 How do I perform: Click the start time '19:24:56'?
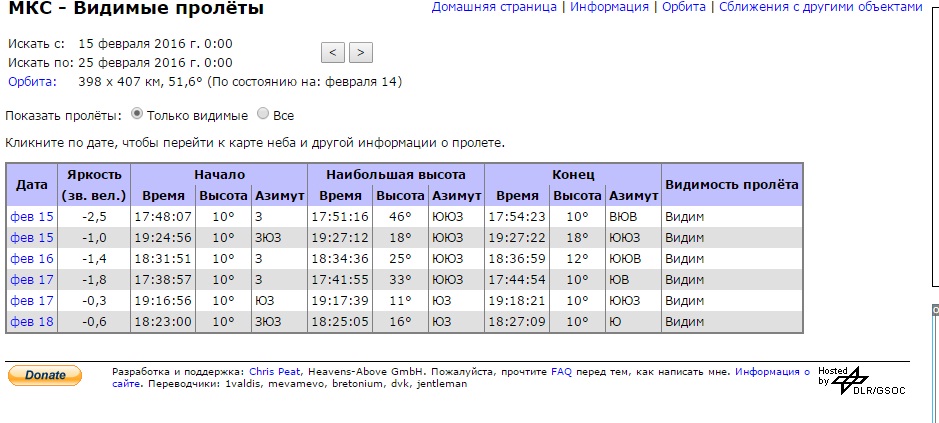[x=163, y=238]
